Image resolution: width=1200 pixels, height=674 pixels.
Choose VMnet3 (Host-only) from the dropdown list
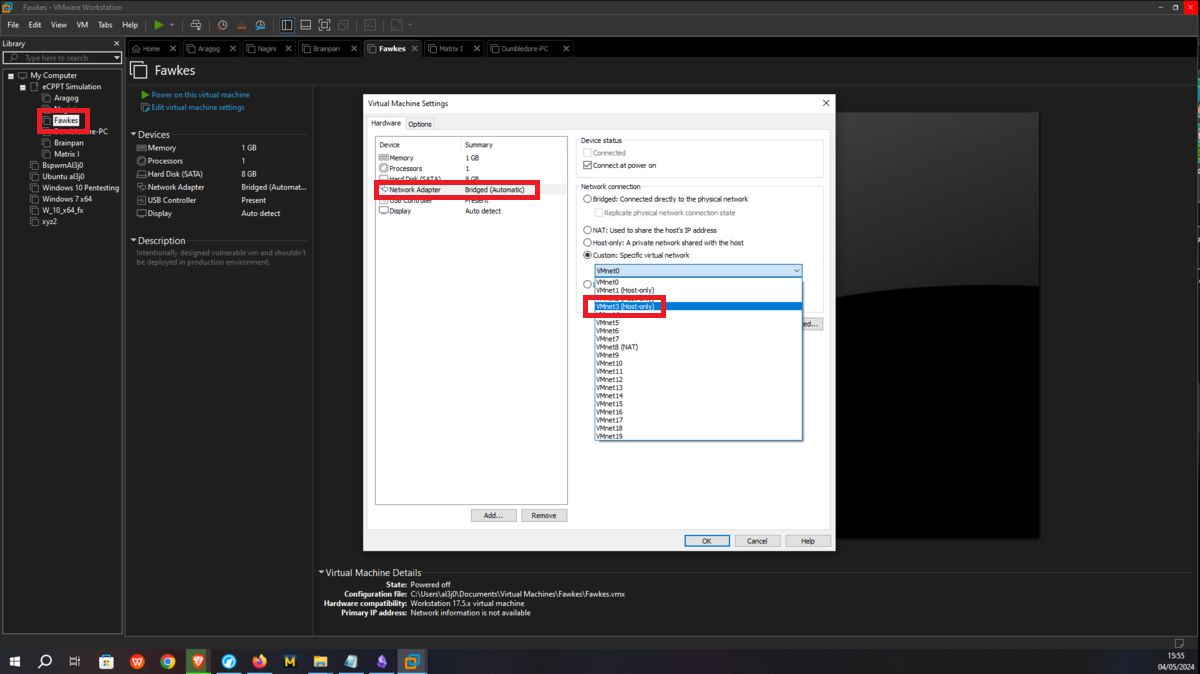tap(698, 306)
